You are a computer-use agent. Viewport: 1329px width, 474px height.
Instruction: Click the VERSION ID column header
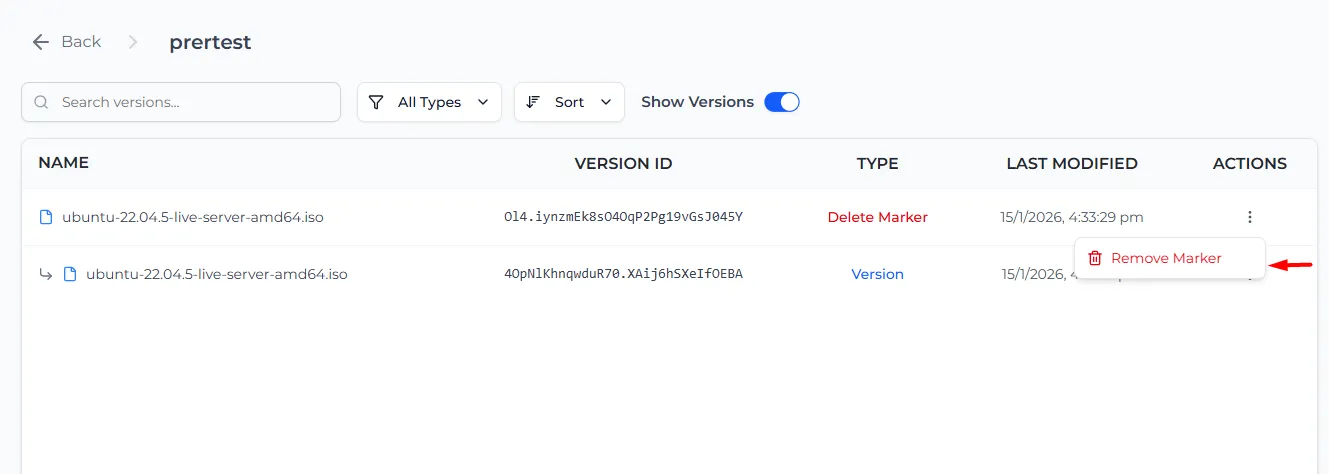click(623, 163)
